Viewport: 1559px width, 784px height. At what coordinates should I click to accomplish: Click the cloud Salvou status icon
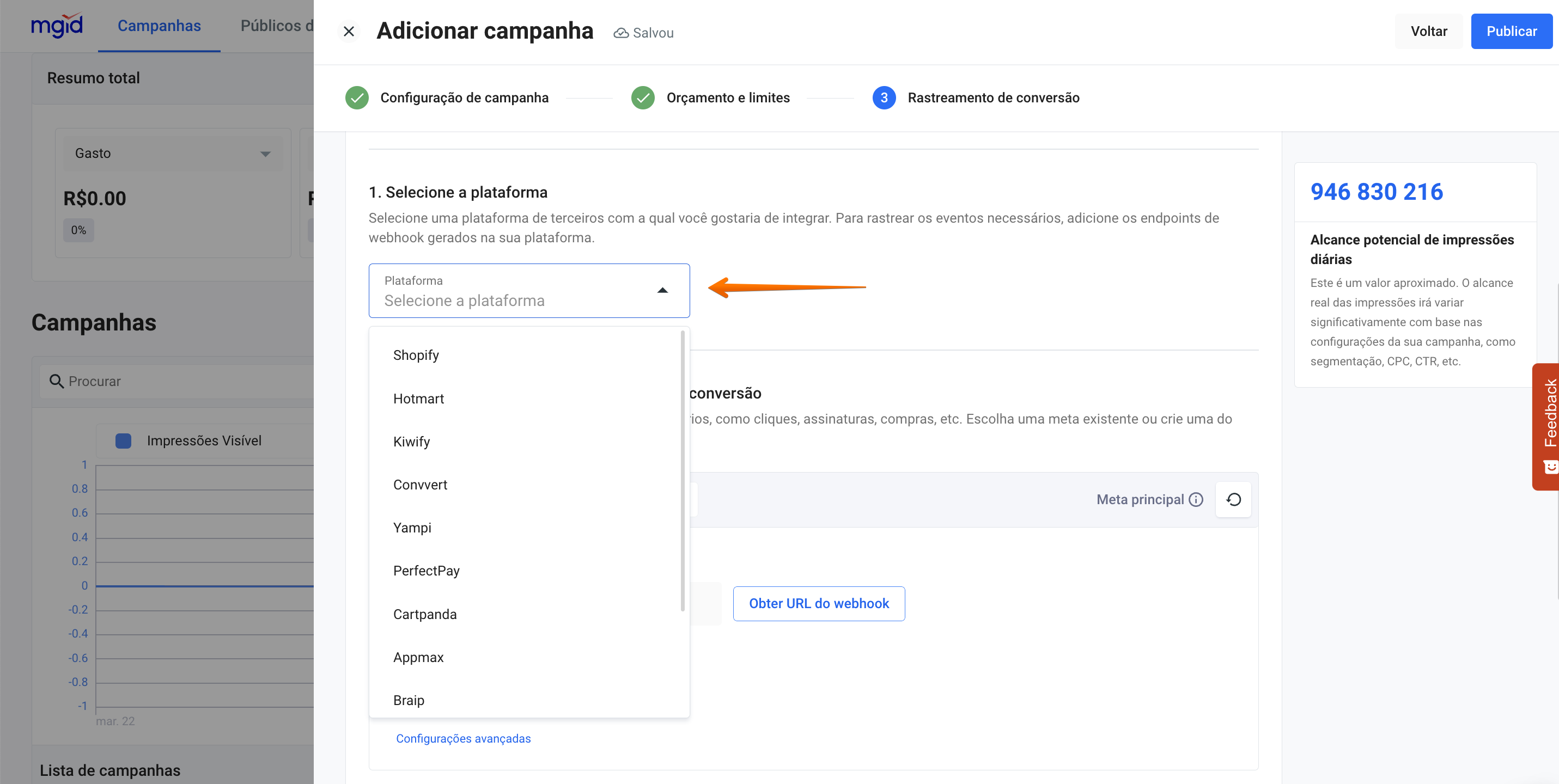[x=620, y=33]
